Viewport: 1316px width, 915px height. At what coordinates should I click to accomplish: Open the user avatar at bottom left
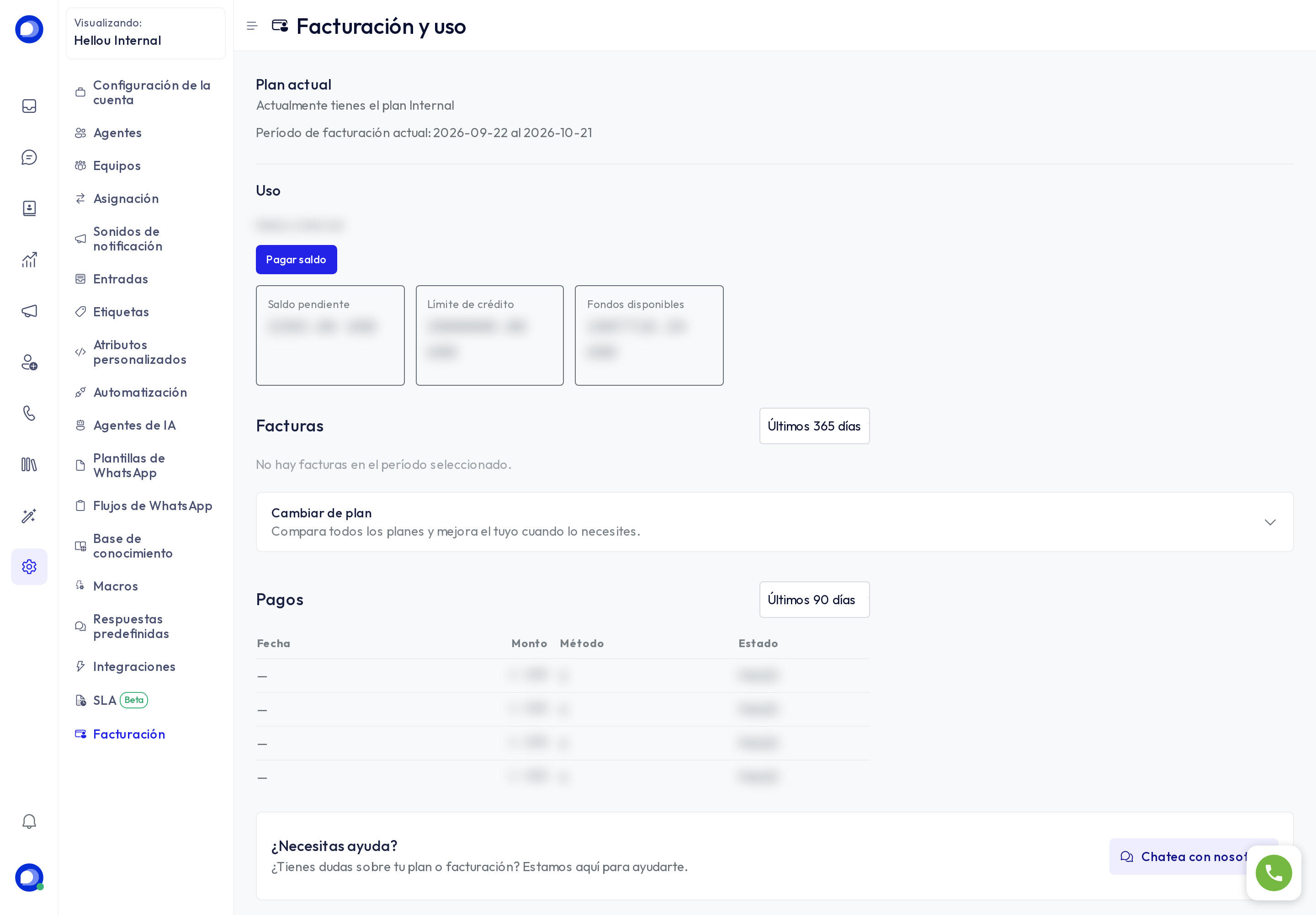pyautogui.click(x=29, y=878)
